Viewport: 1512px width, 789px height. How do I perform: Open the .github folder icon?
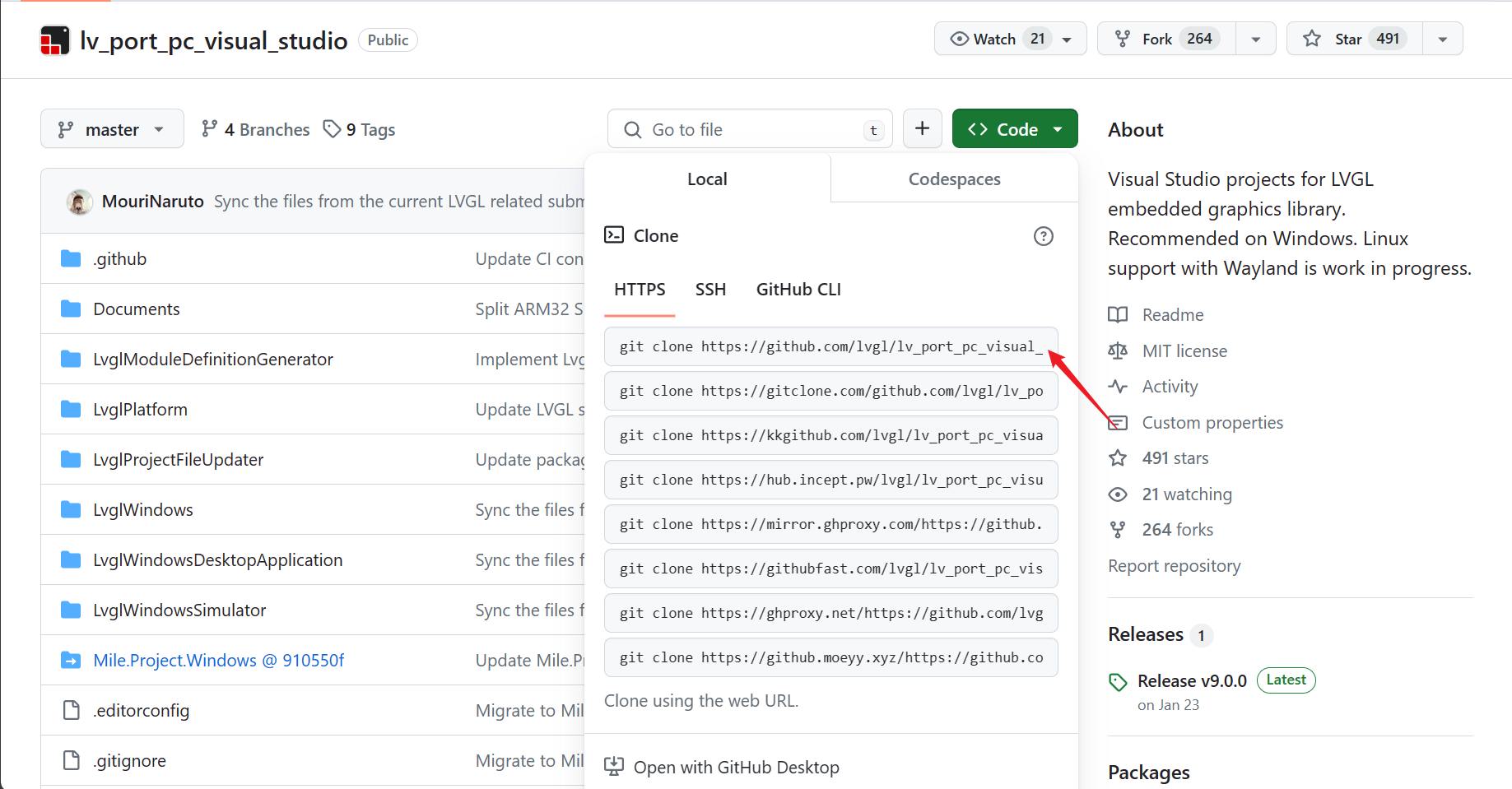tap(71, 259)
